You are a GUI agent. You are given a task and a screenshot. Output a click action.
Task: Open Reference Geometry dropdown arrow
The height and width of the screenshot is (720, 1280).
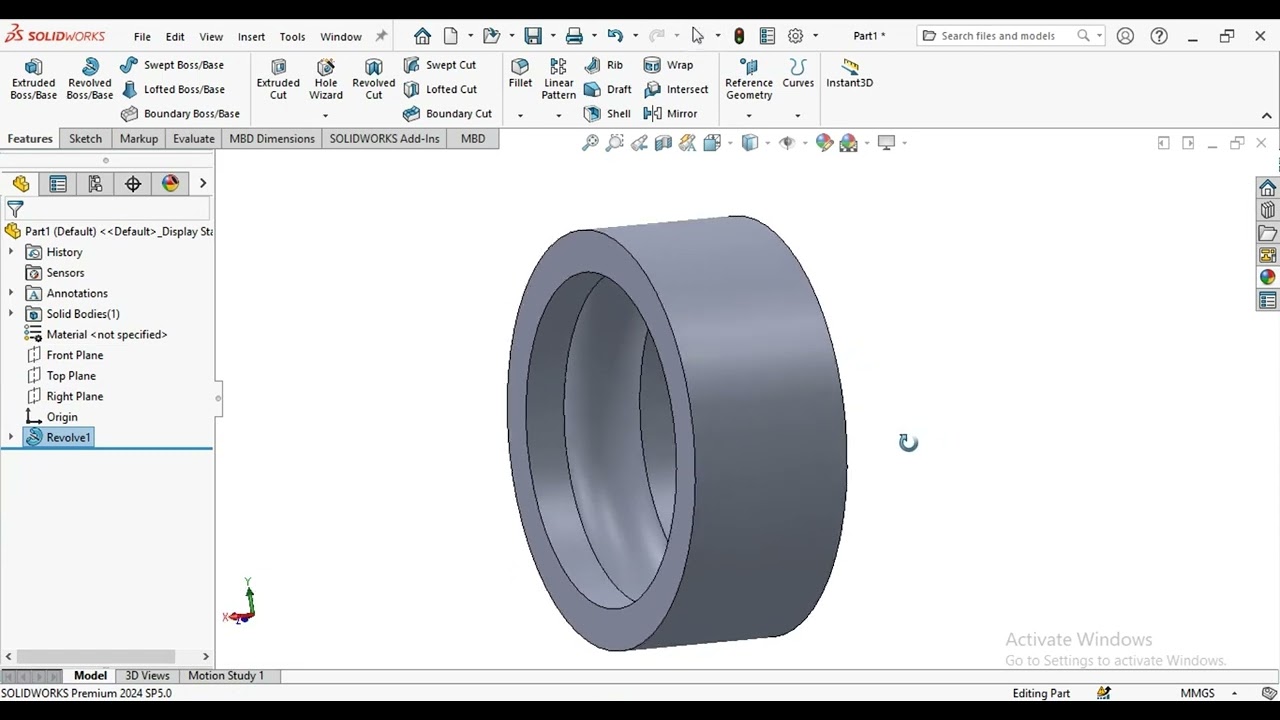[749, 116]
